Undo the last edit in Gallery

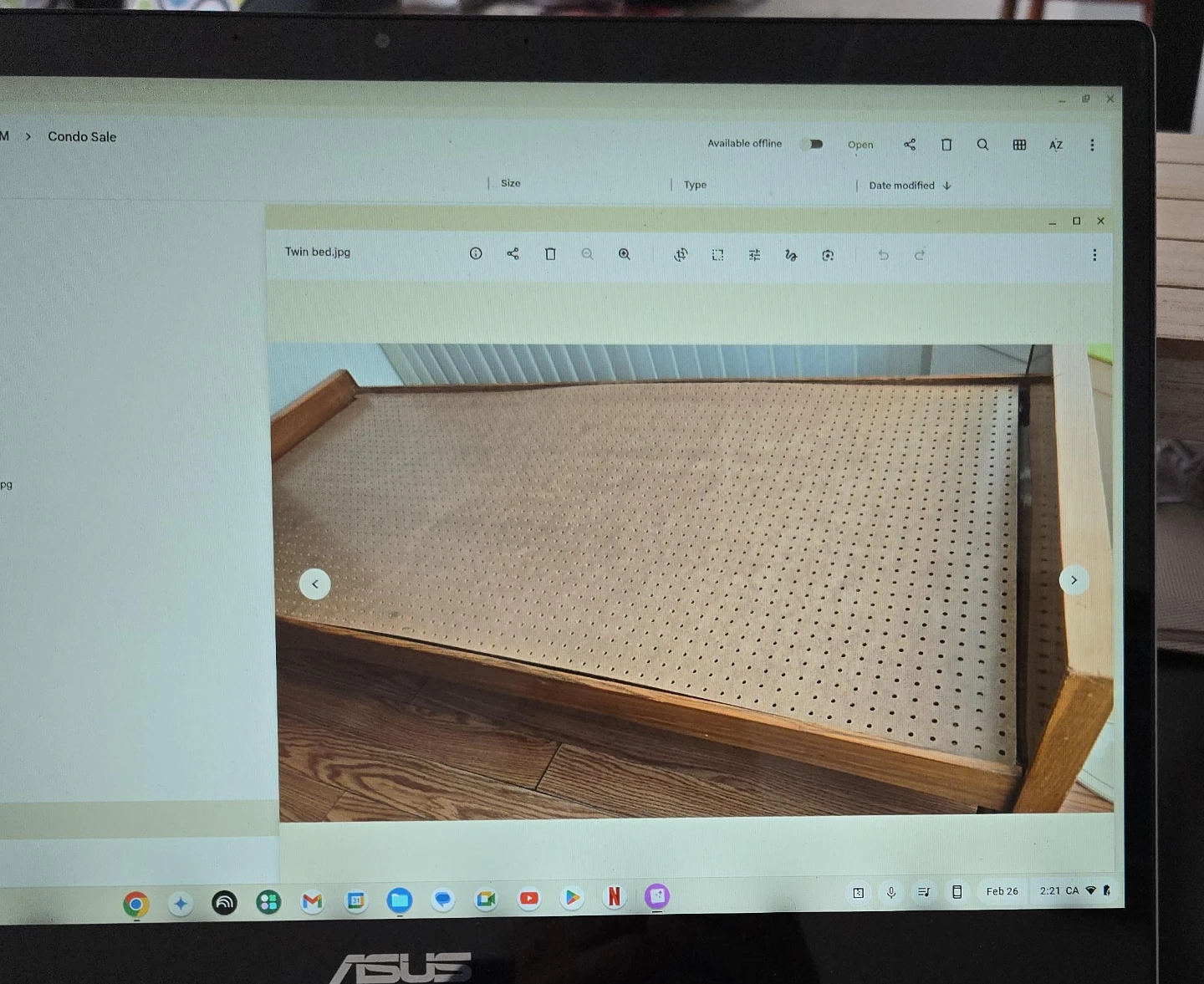click(883, 255)
